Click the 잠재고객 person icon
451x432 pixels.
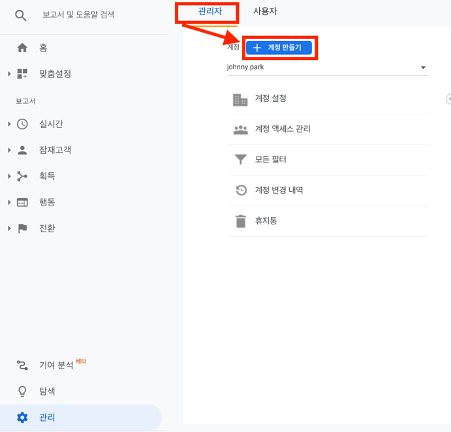click(x=22, y=150)
